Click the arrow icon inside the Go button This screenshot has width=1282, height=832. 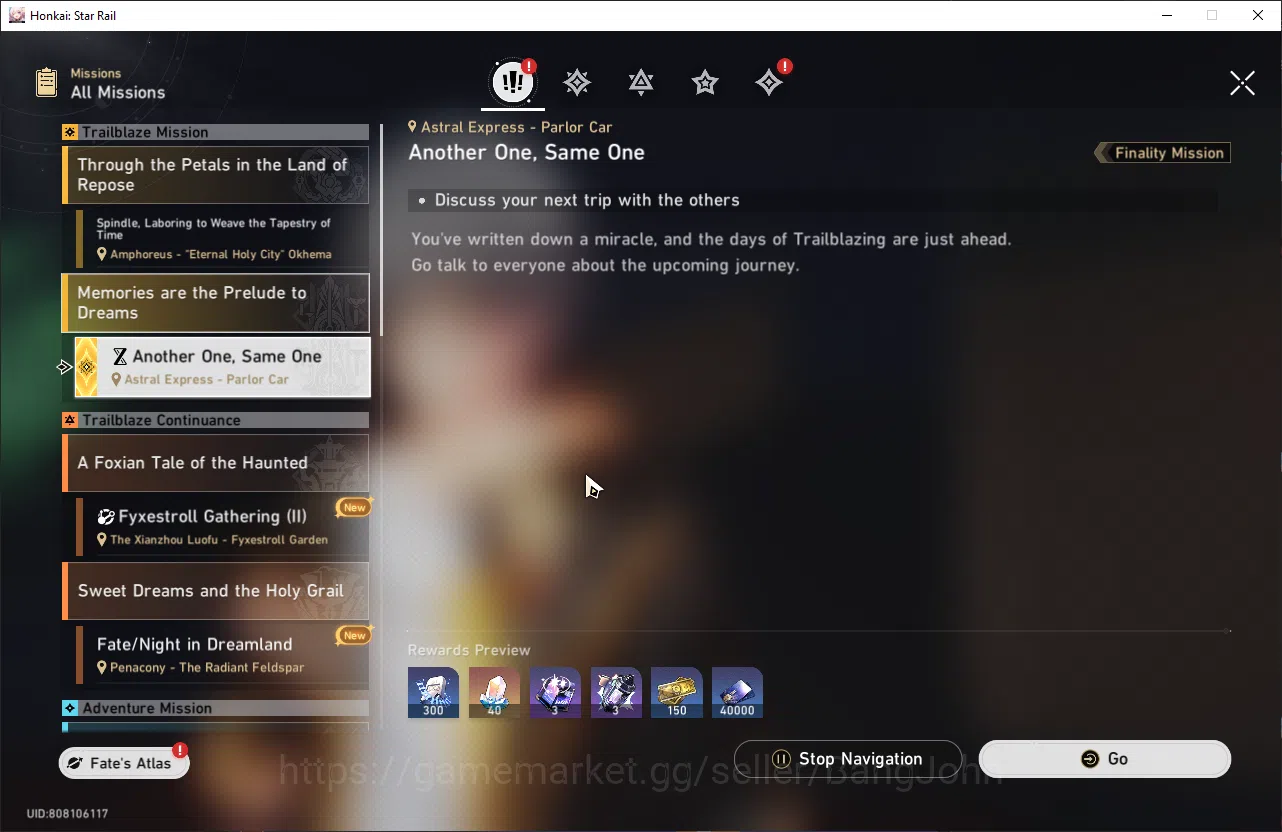tap(1090, 759)
